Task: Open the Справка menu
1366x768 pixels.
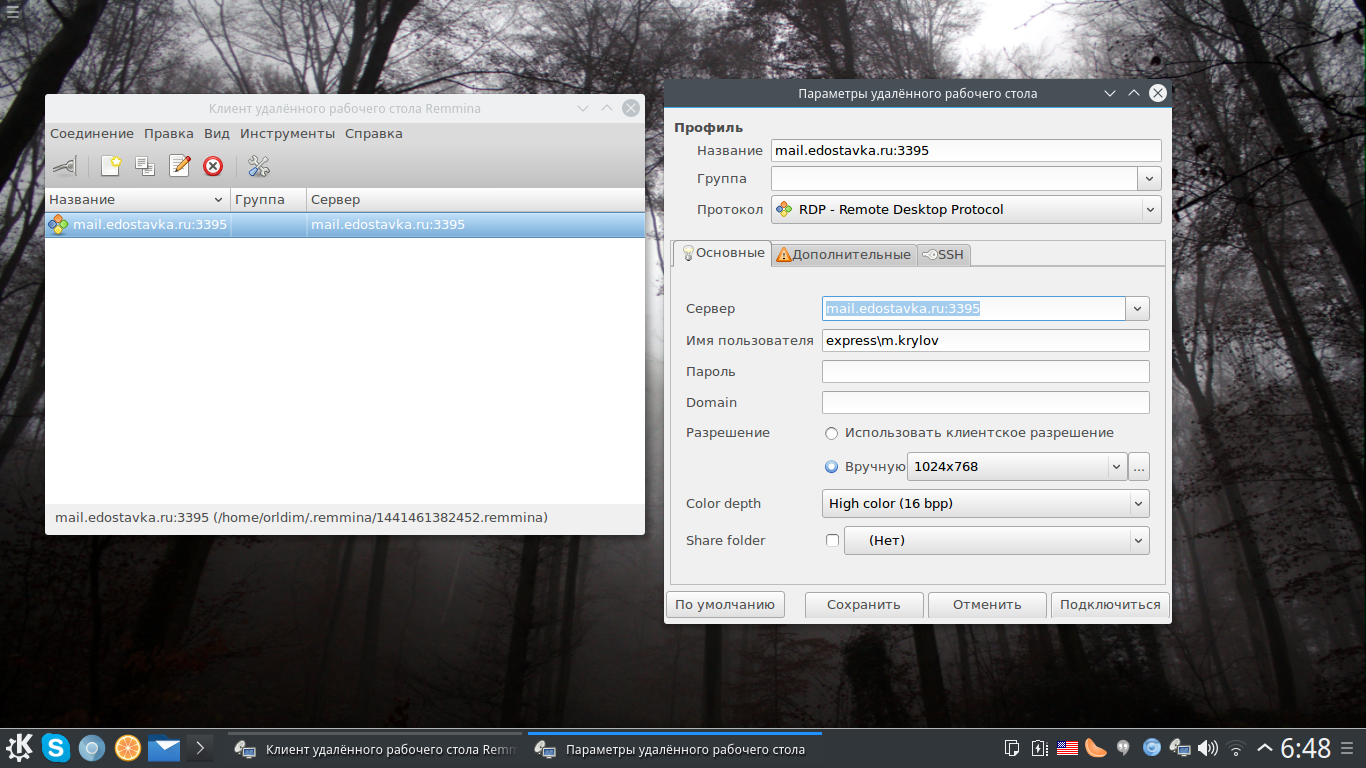Action: 374,134
